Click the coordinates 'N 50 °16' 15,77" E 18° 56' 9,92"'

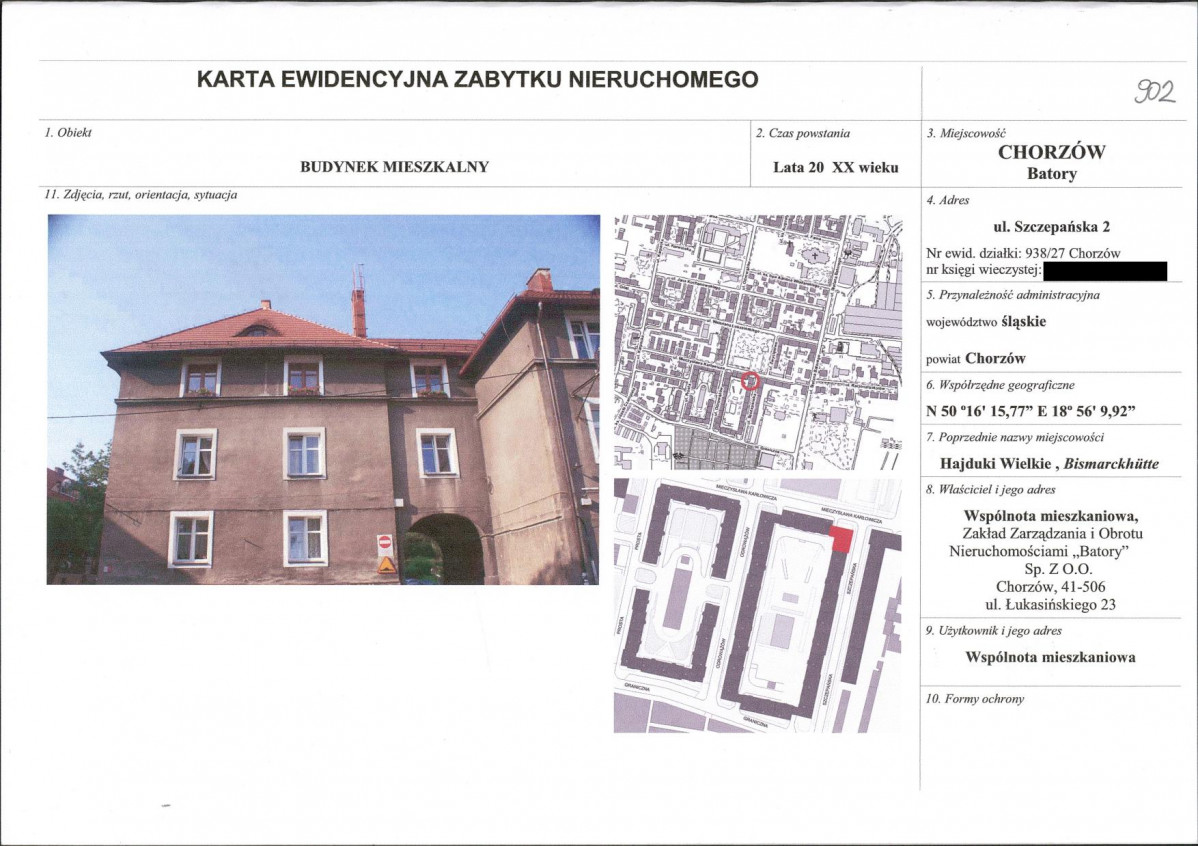click(1031, 411)
